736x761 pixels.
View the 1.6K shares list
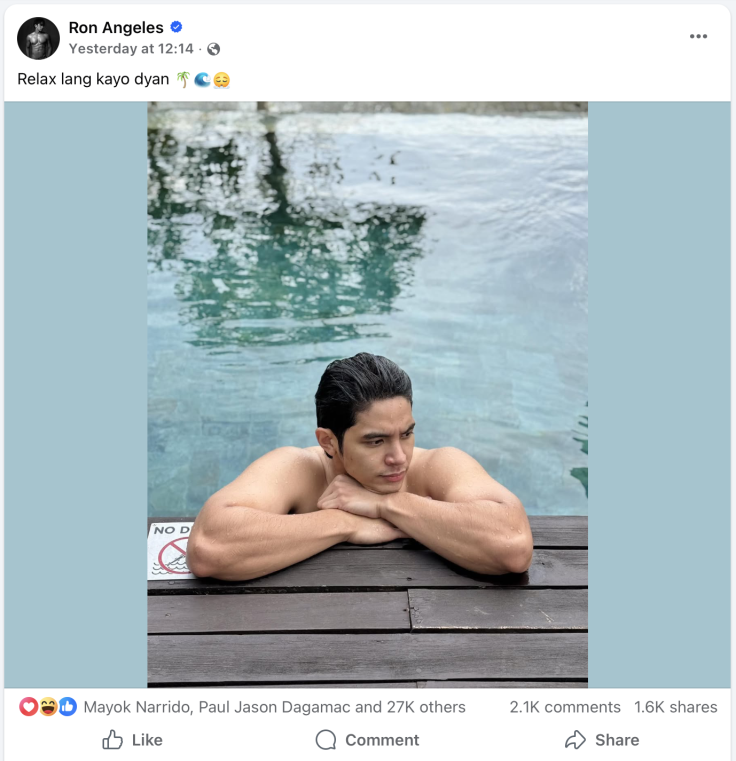coord(676,707)
